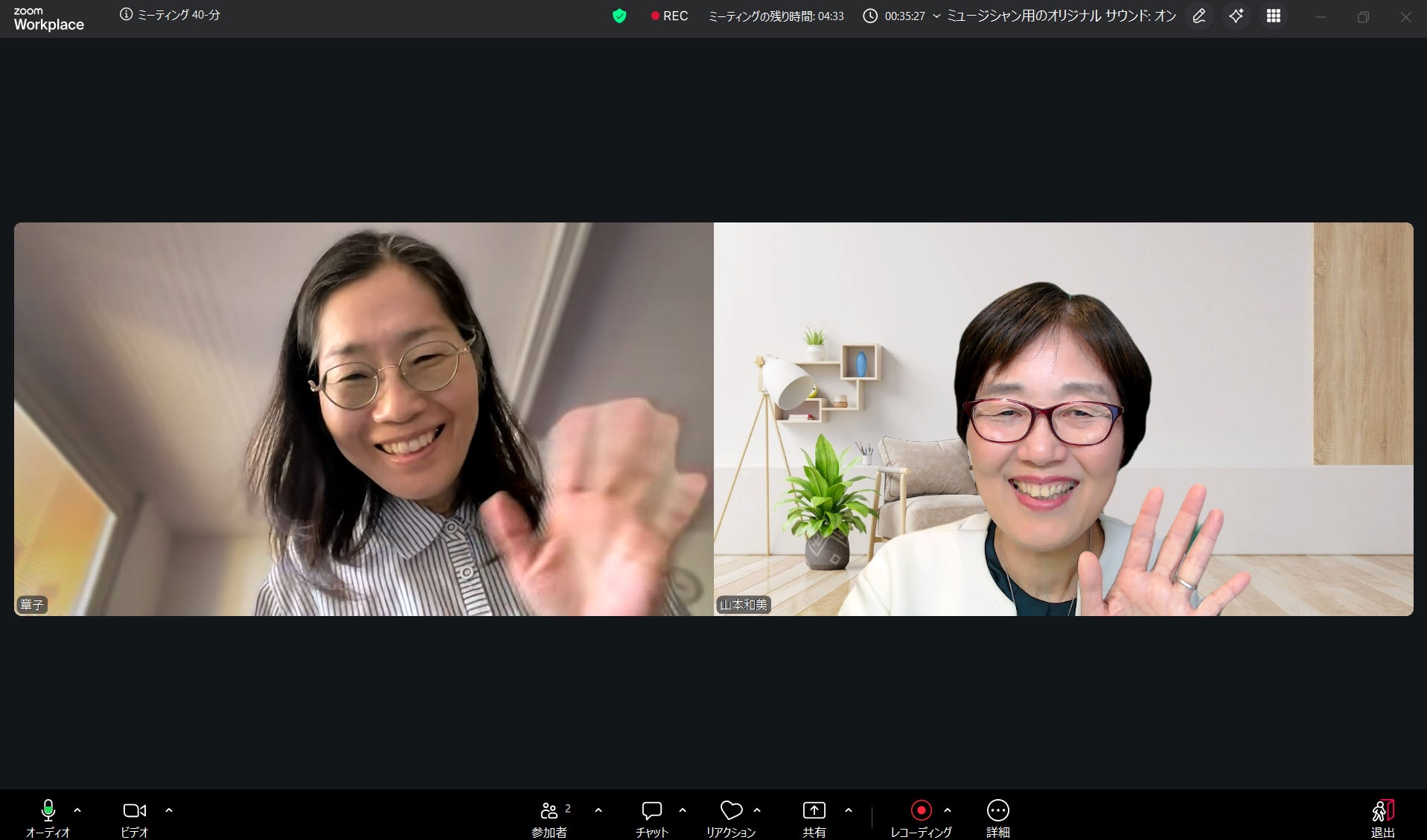1427x840 pixels.
Task: Expand the audio options chevron
Action: [x=77, y=810]
